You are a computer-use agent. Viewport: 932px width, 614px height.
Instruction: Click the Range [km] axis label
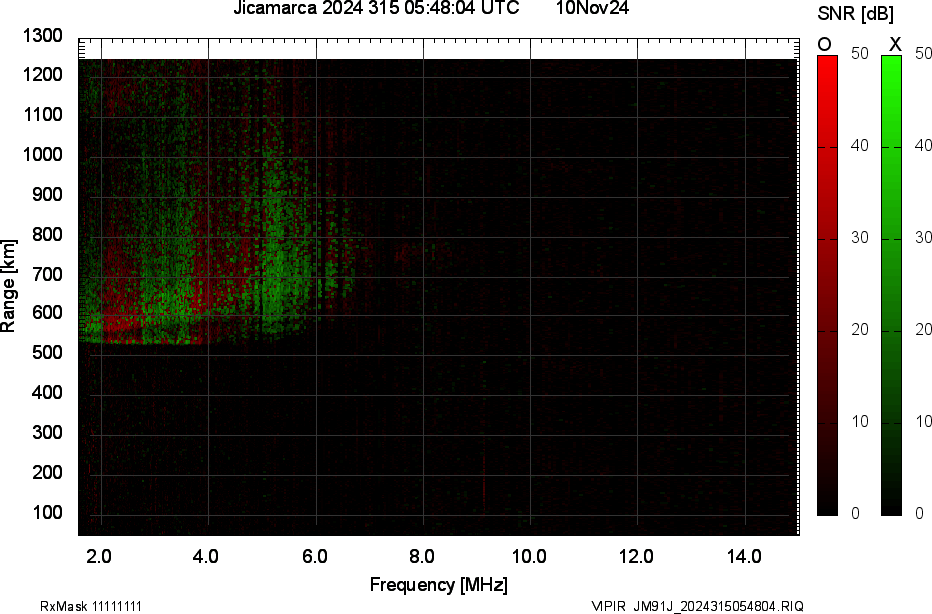(x=9, y=285)
